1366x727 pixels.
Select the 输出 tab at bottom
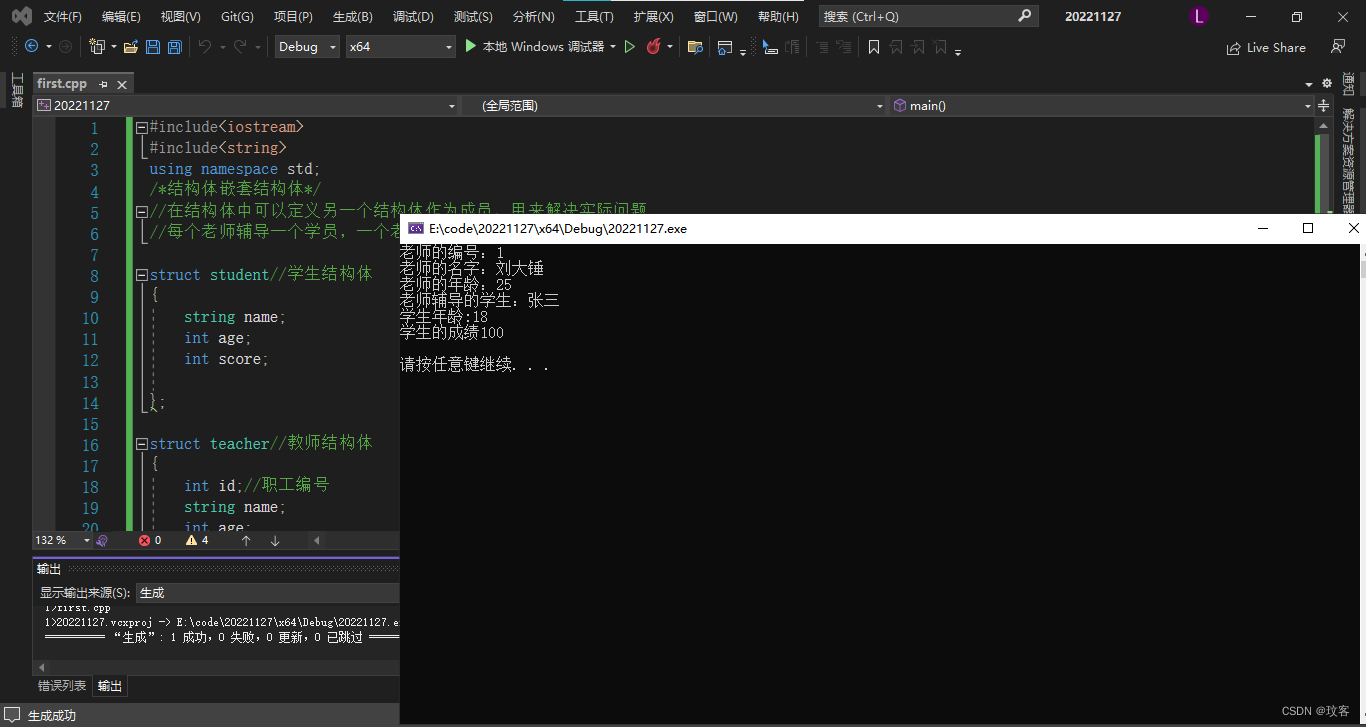[110, 686]
